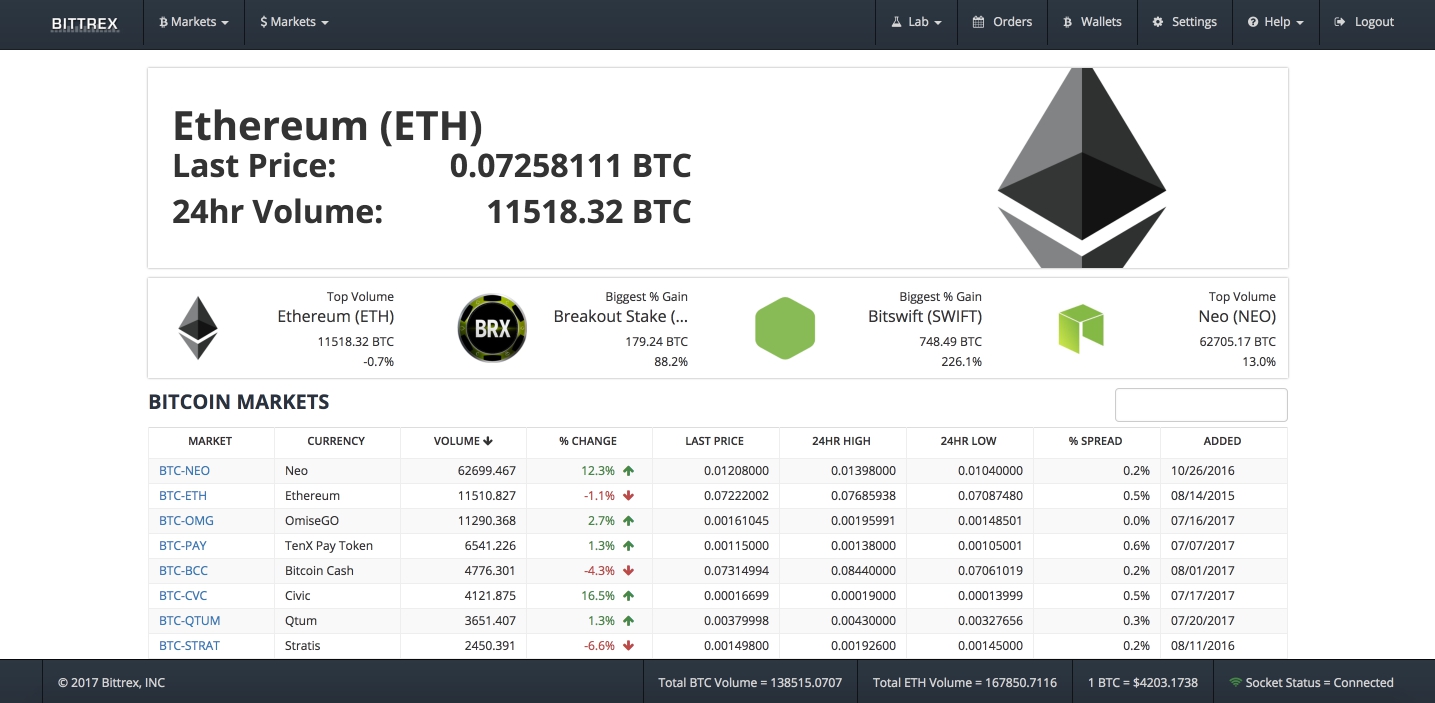
Task: Select the Ethereum (ETH) top volume label
Action: (335, 316)
